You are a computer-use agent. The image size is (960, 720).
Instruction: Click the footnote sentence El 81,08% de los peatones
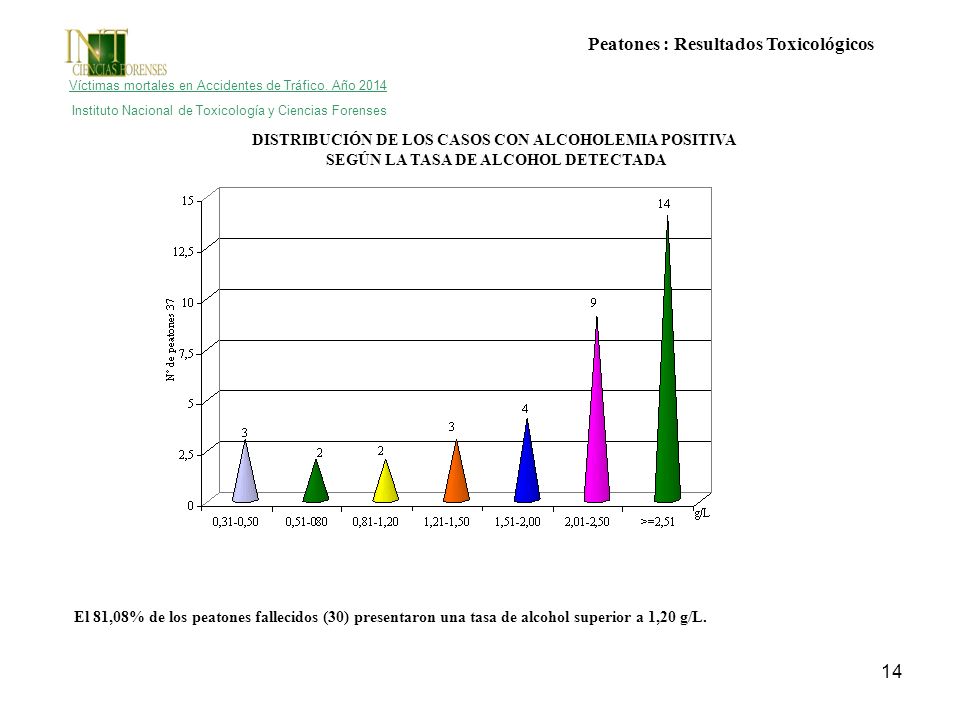coord(390,617)
